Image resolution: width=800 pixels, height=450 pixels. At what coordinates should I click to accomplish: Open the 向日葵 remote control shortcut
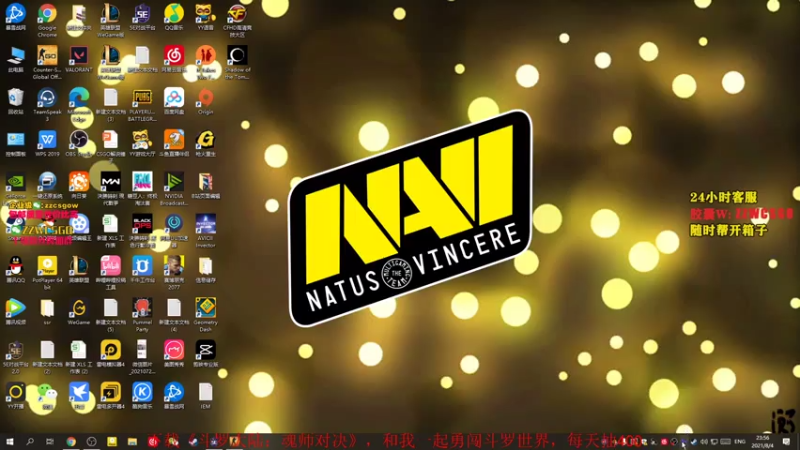79,185
